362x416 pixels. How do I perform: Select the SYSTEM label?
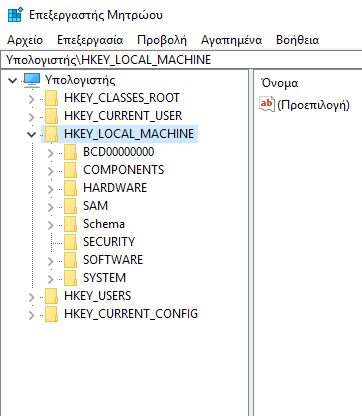104,278
